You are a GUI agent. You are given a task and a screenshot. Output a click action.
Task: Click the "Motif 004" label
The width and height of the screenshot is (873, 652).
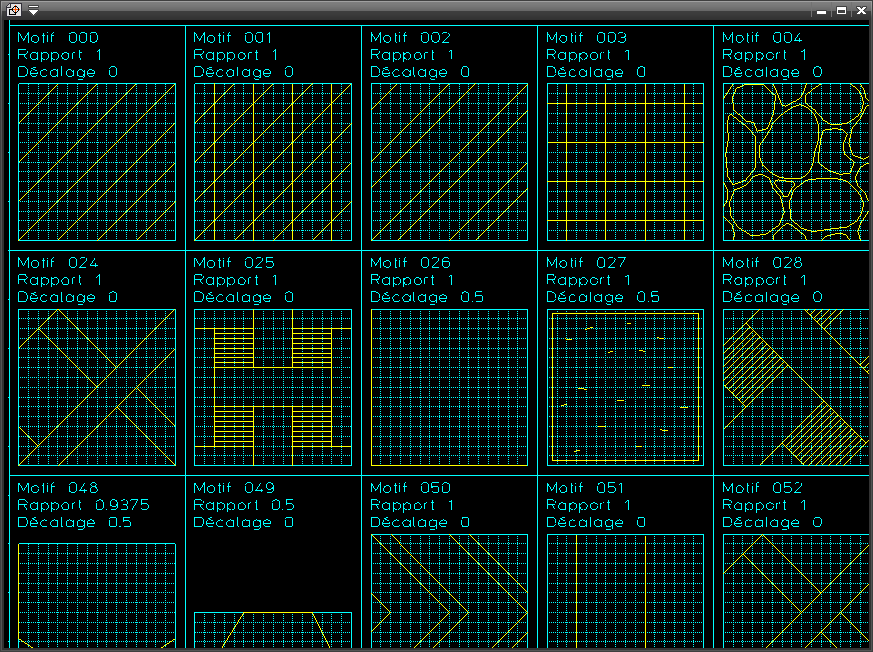coord(762,38)
